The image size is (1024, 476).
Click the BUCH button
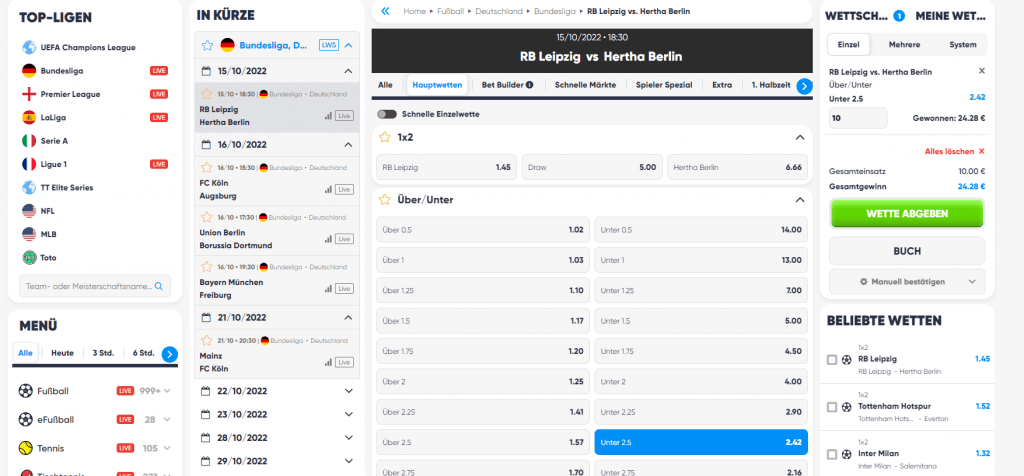[907, 251]
